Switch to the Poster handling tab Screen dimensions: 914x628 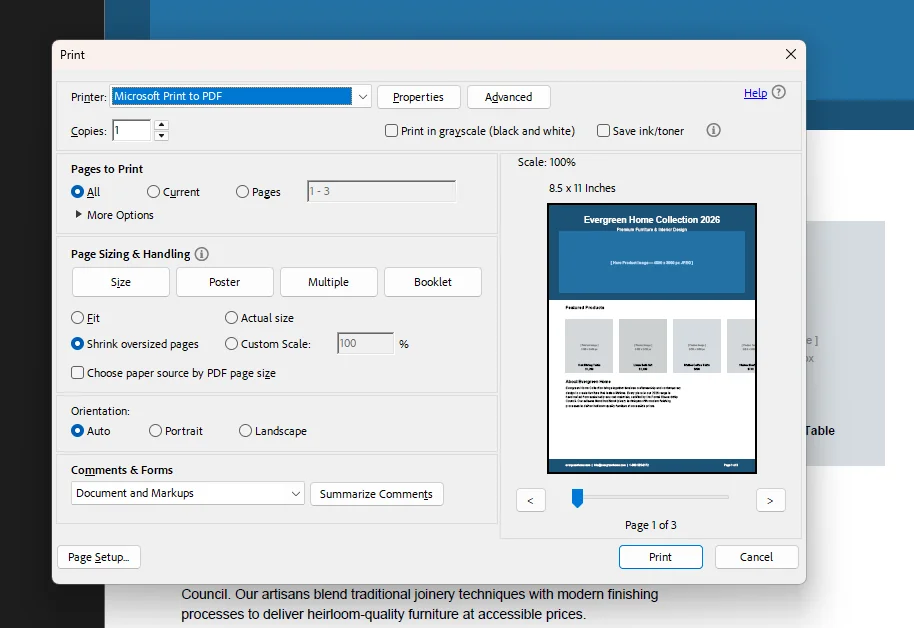coord(224,282)
